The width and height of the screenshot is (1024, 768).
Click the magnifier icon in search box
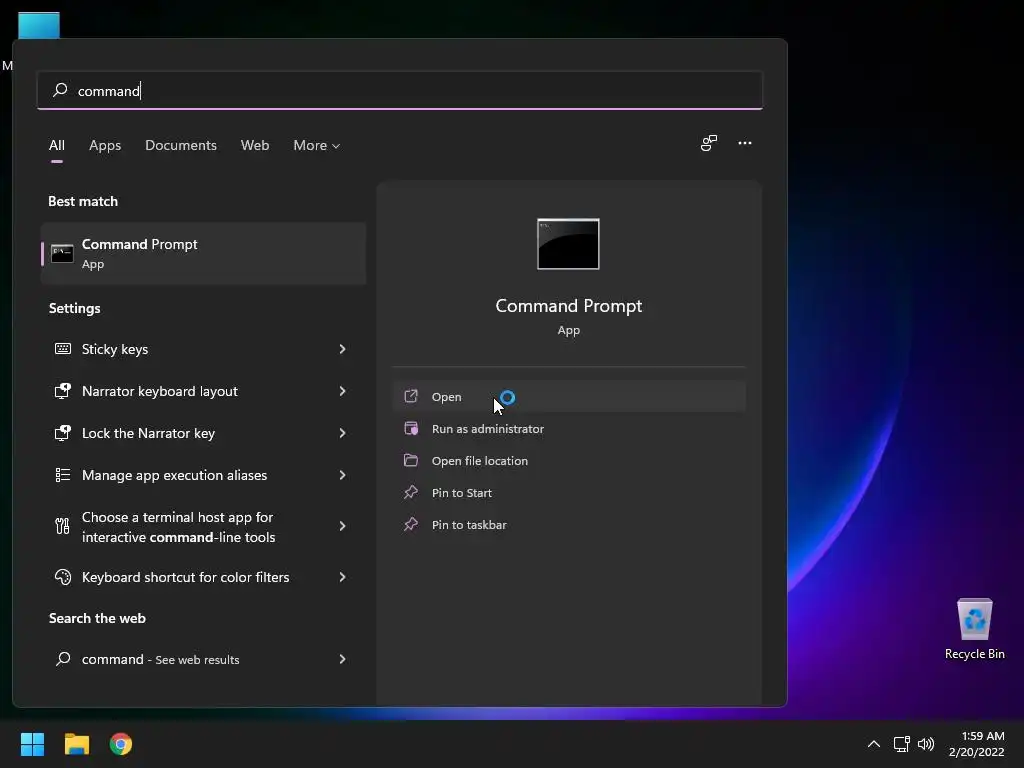pyautogui.click(x=60, y=89)
